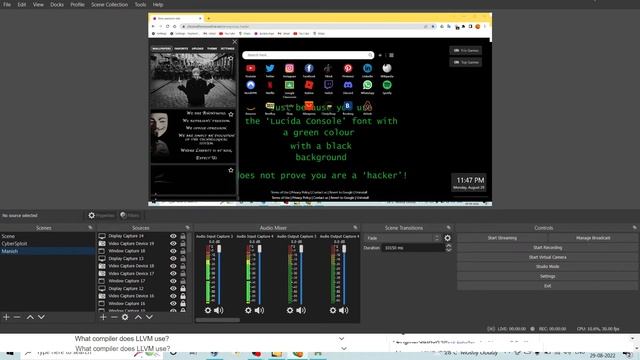Open the Docks menu
Image resolution: width=640 pixels, height=360 pixels.
click(x=57, y=4)
